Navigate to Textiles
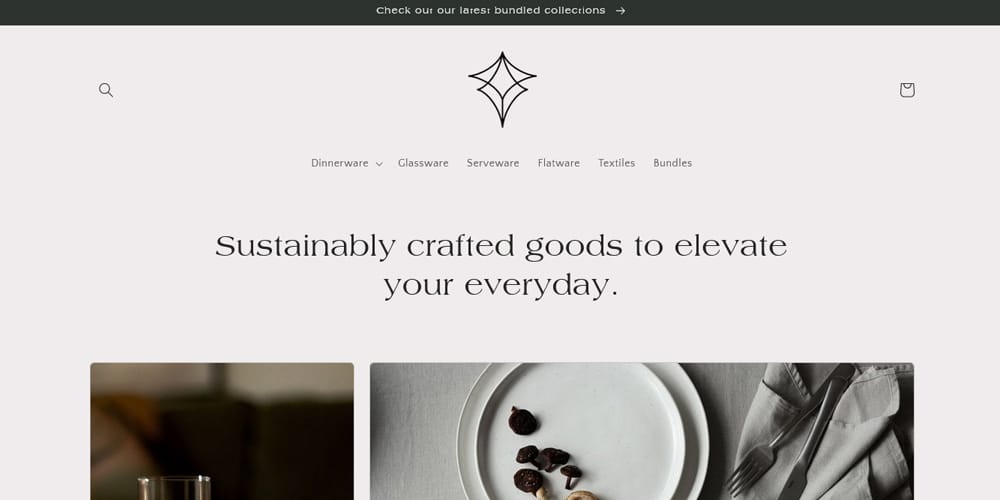Screen dimensions: 1000x500 [617, 163]
